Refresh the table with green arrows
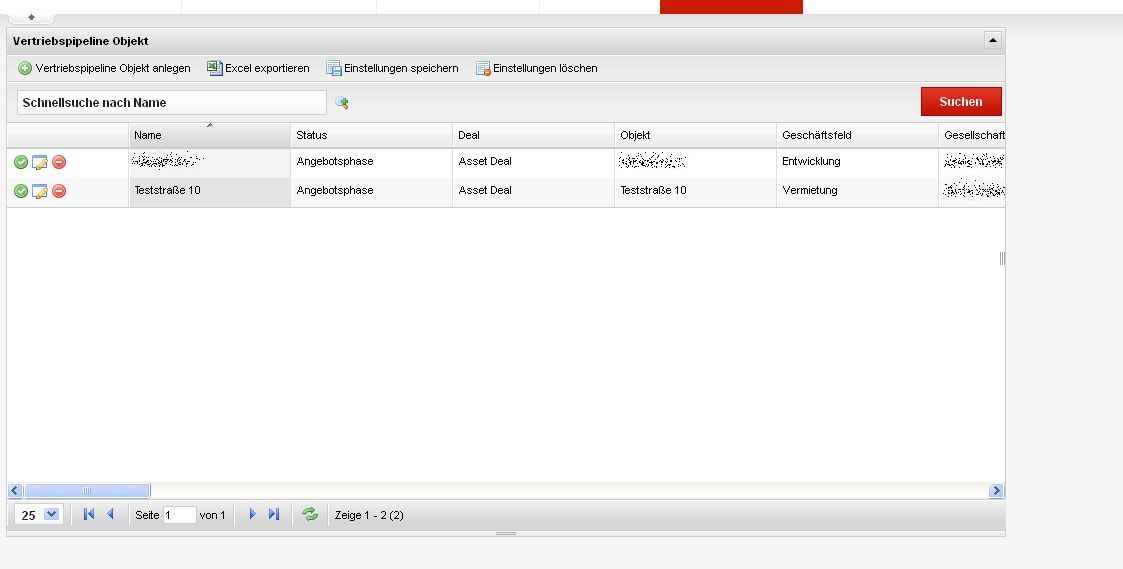 point(309,514)
